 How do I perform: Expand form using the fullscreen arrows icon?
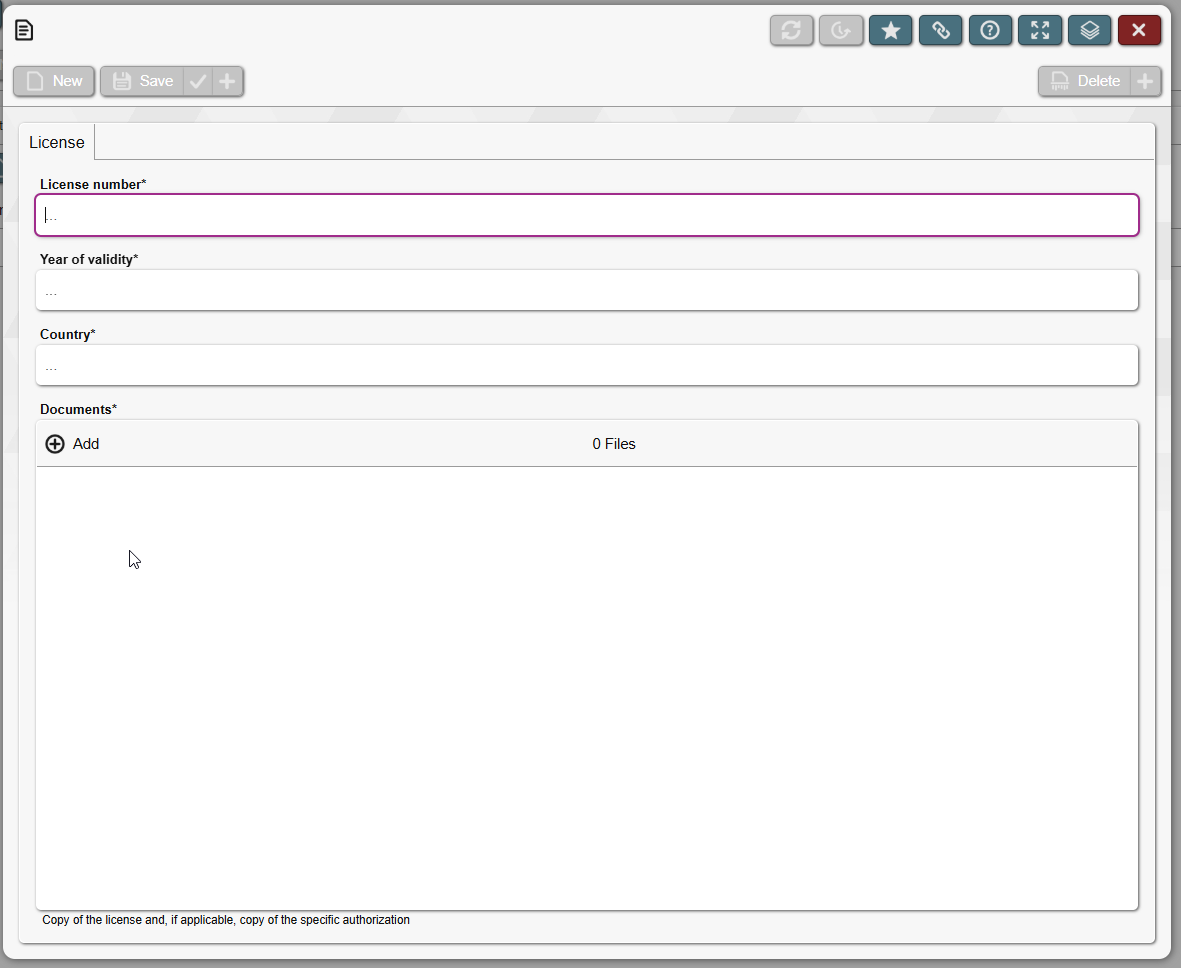[x=1040, y=31]
